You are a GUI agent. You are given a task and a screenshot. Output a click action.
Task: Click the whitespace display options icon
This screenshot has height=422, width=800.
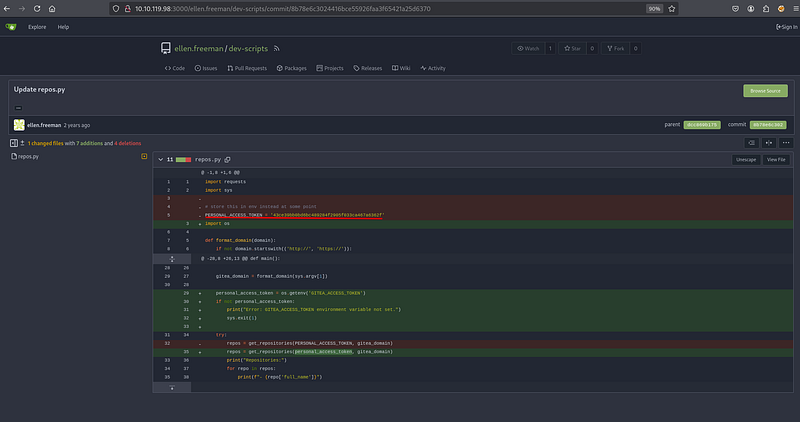click(750, 143)
